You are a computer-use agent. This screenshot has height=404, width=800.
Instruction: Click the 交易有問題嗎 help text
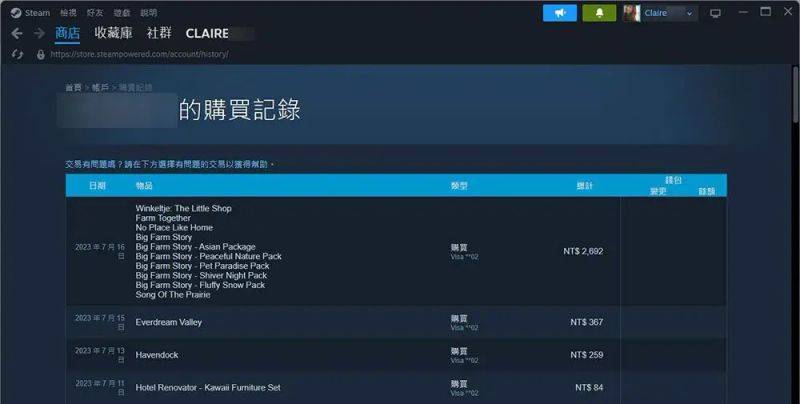(x=170, y=164)
